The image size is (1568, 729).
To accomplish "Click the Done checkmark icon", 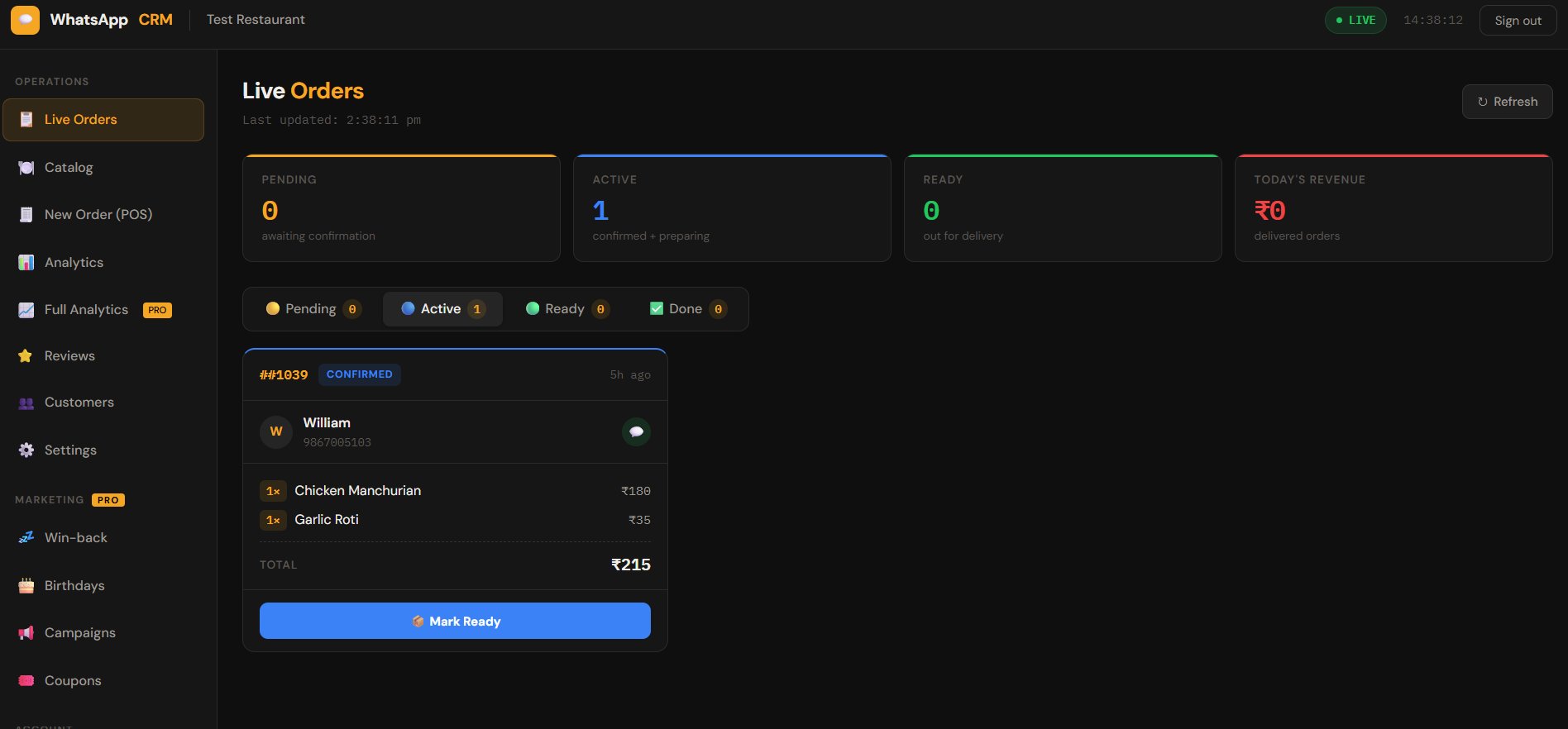I will (x=657, y=308).
